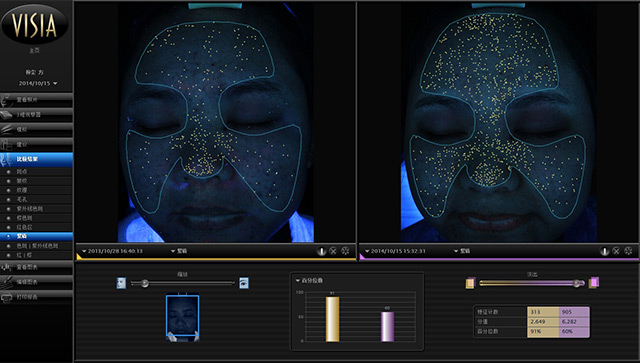The image size is (640, 363).
Task: Click the split-circle icon under the left photo
Action: coord(322,251)
